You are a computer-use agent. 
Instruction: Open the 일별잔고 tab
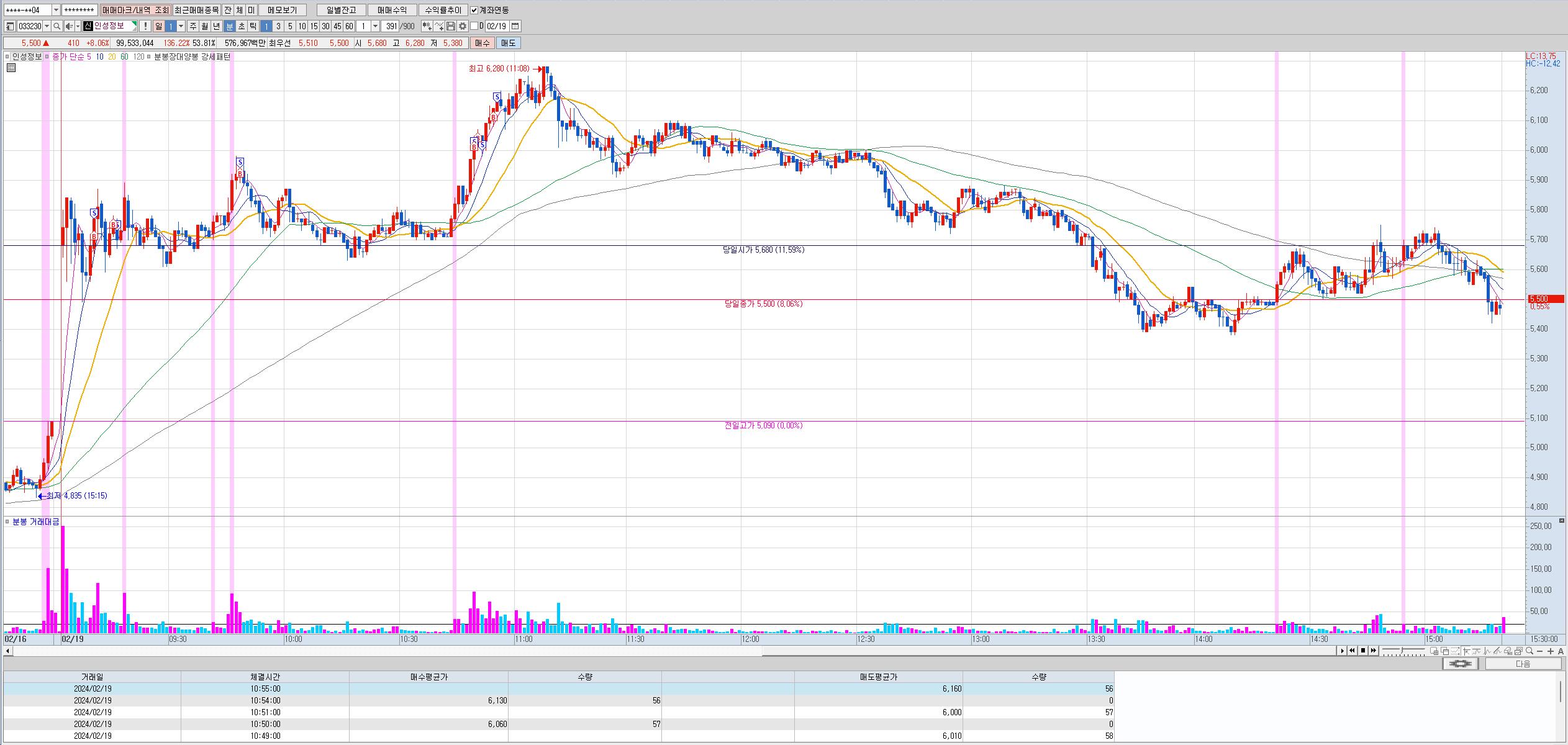[341, 10]
